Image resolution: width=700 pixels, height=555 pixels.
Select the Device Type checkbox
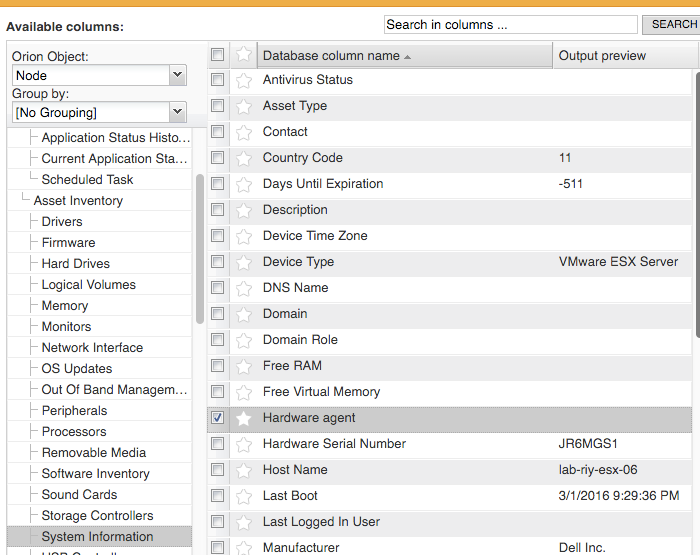click(217, 261)
